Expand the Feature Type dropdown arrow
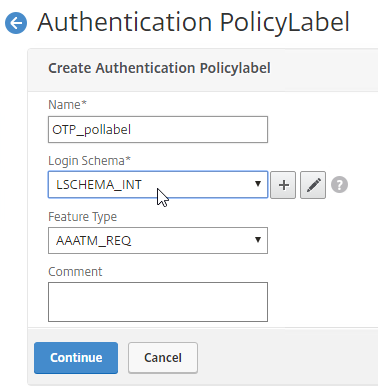378x386 pixels. (x=257, y=240)
